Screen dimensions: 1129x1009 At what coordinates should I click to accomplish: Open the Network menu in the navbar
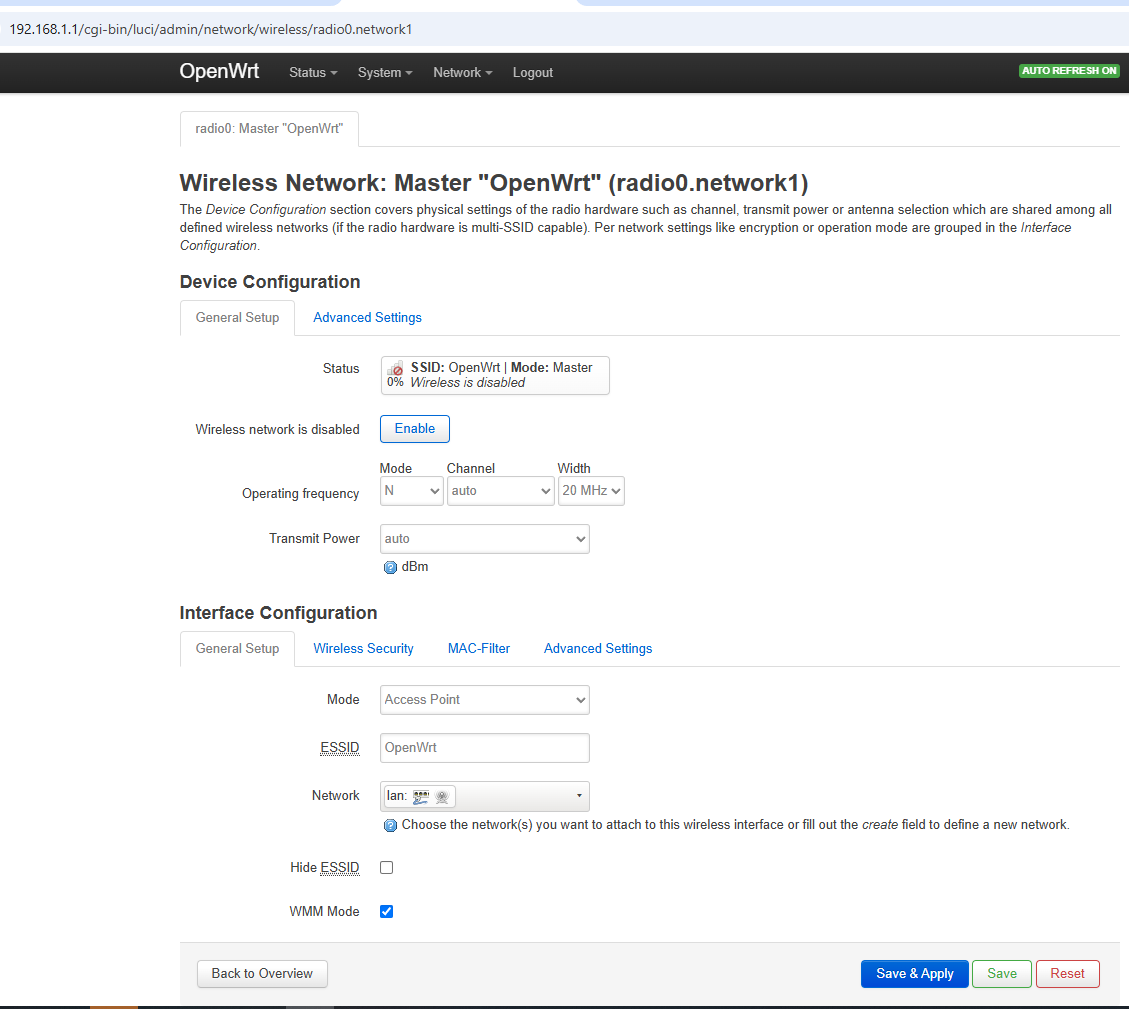tap(463, 73)
